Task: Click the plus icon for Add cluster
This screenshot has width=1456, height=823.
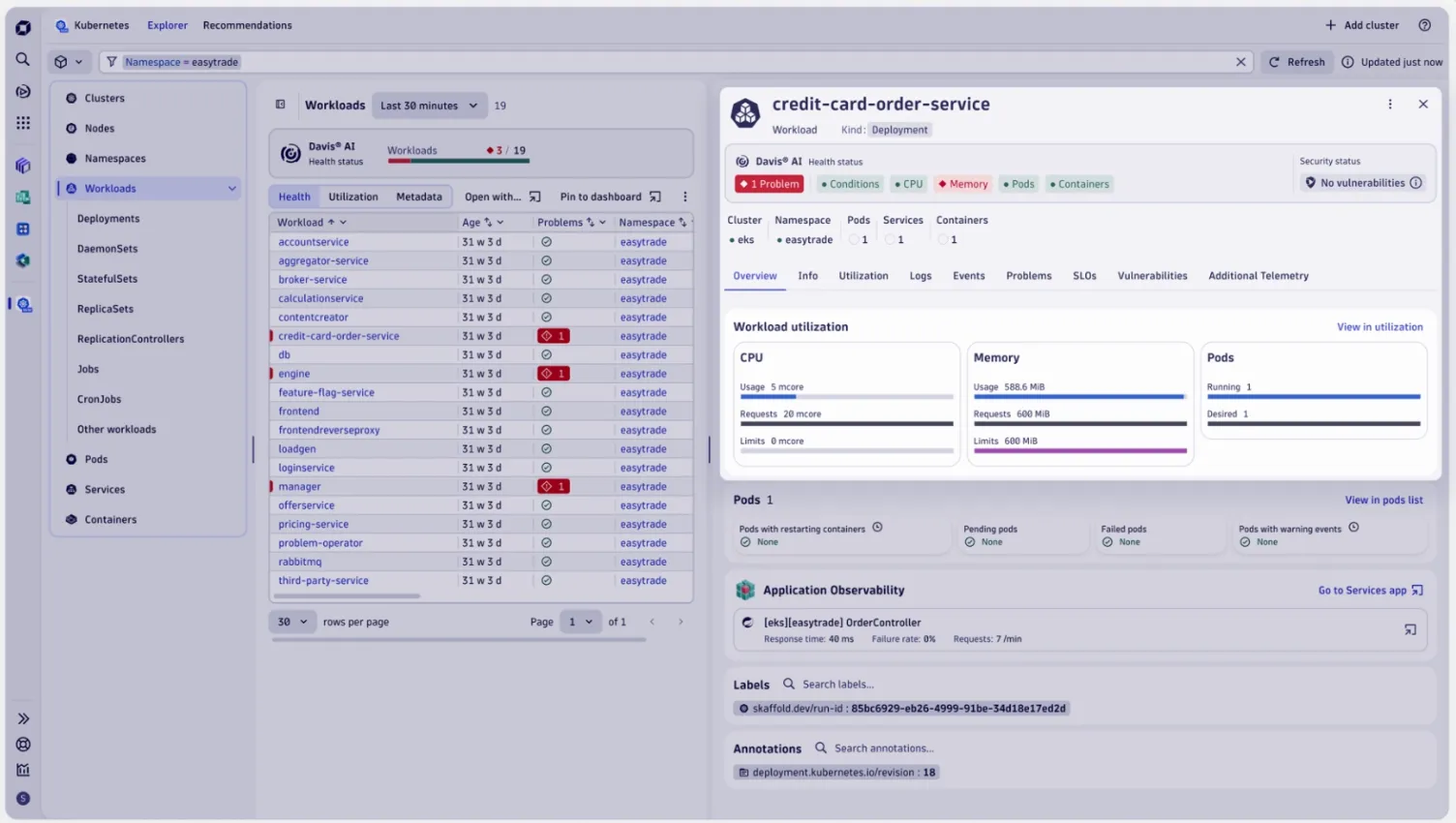Action: 1330,25
